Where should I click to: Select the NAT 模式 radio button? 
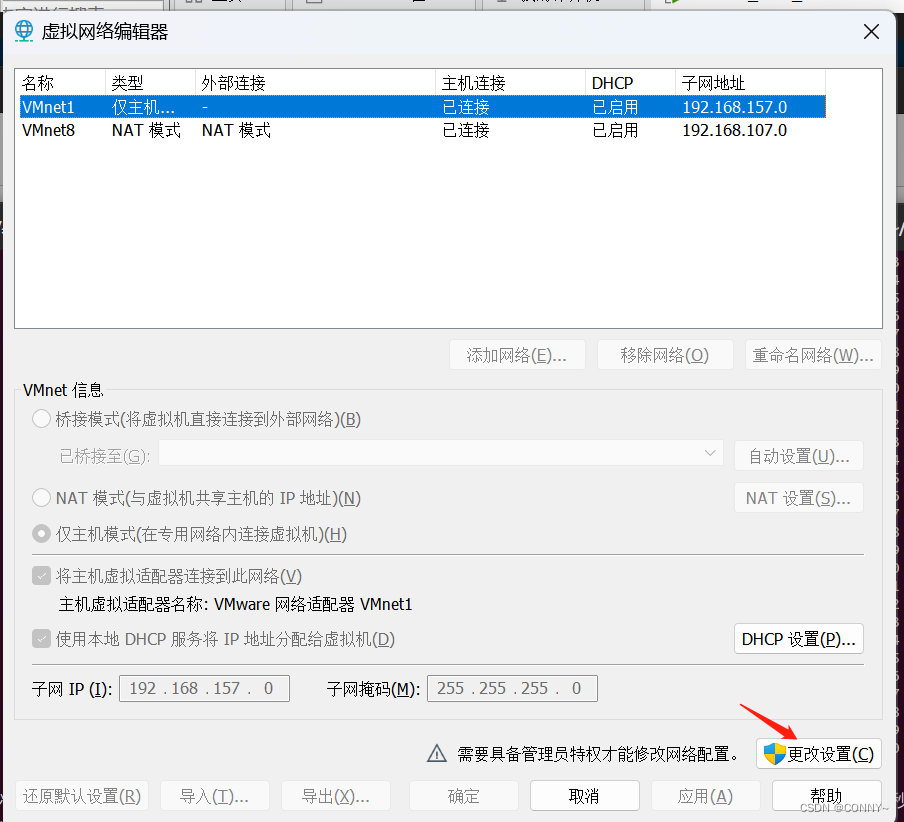coord(41,497)
